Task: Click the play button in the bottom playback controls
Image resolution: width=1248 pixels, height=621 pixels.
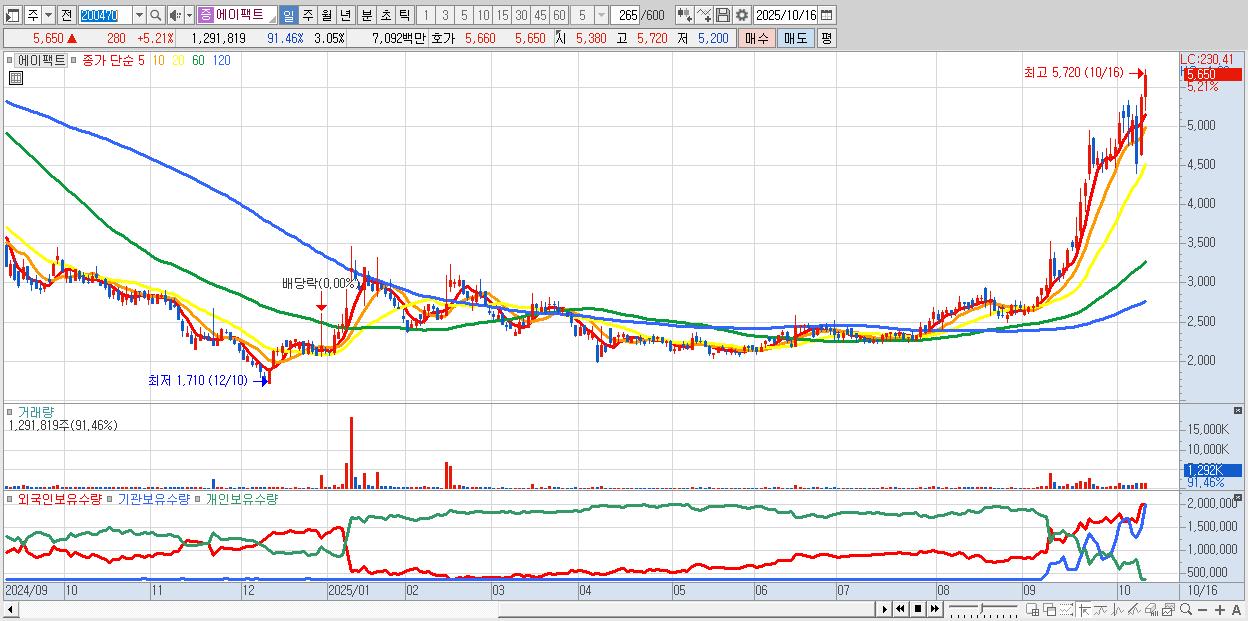Action: [885, 609]
